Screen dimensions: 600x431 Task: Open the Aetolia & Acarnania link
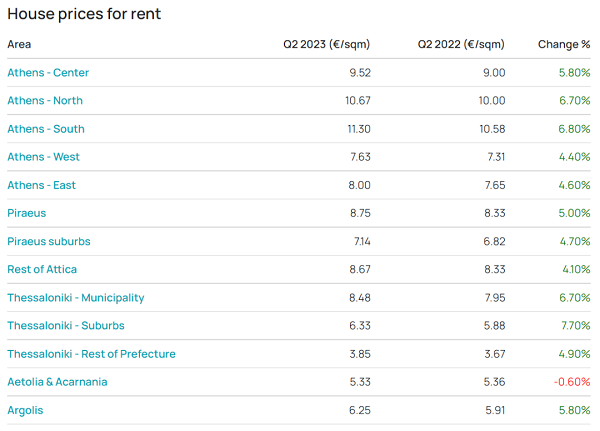[57, 382]
